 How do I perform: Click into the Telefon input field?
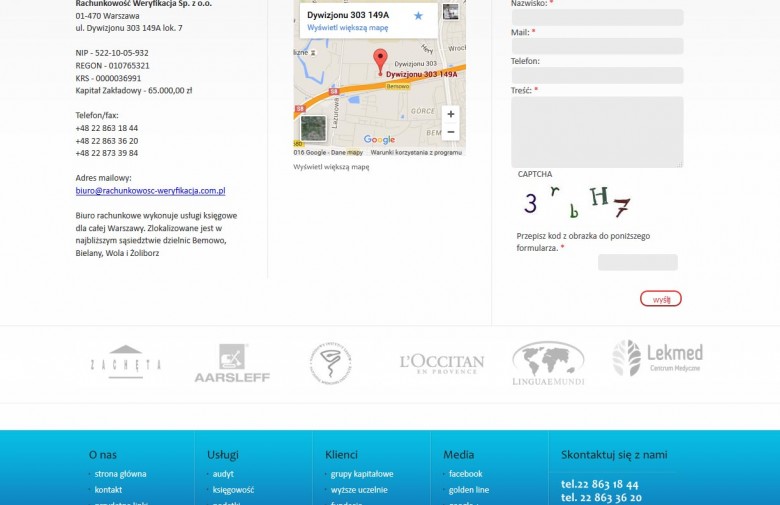tap(597, 75)
